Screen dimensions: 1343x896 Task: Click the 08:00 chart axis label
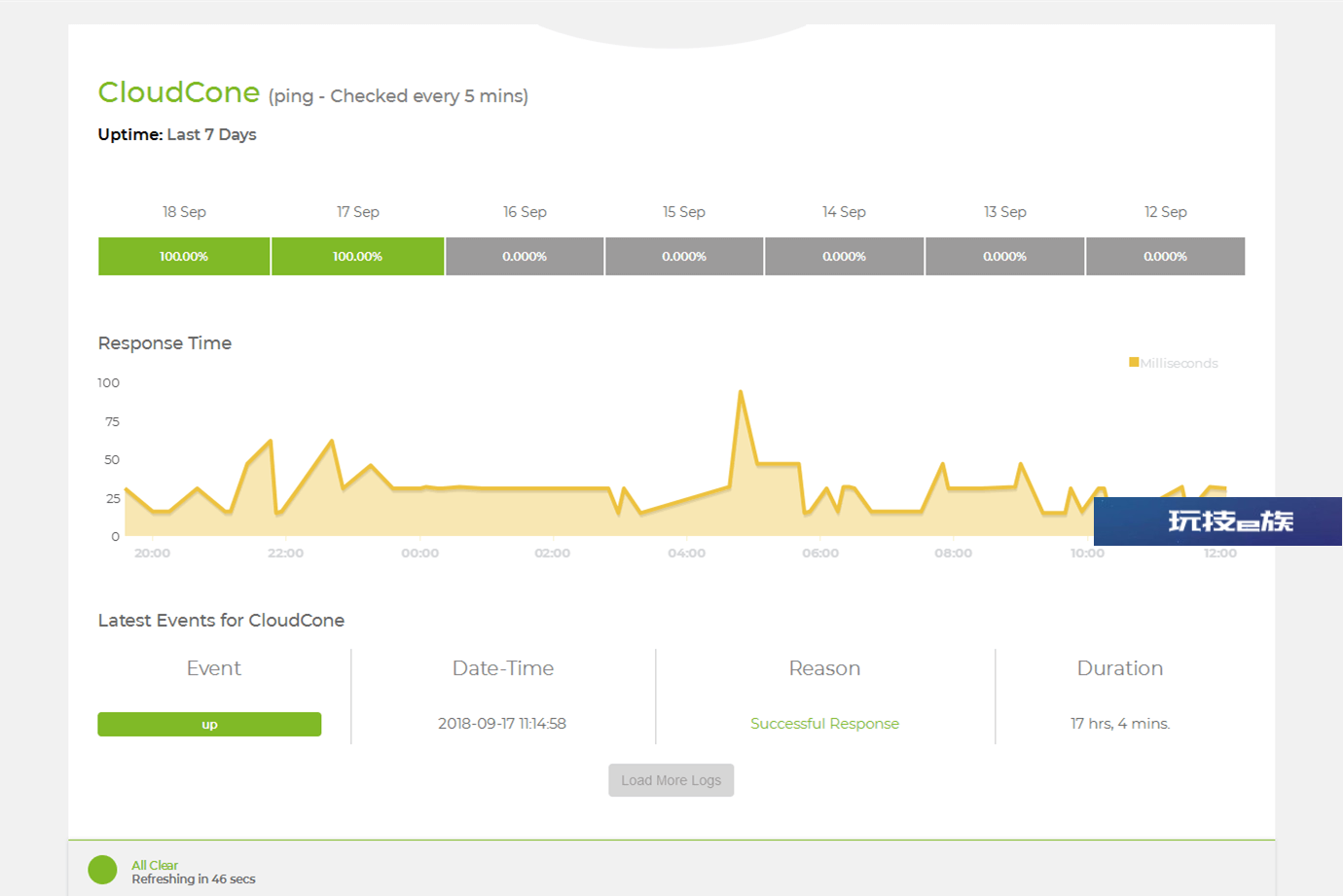[x=953, y=553]
